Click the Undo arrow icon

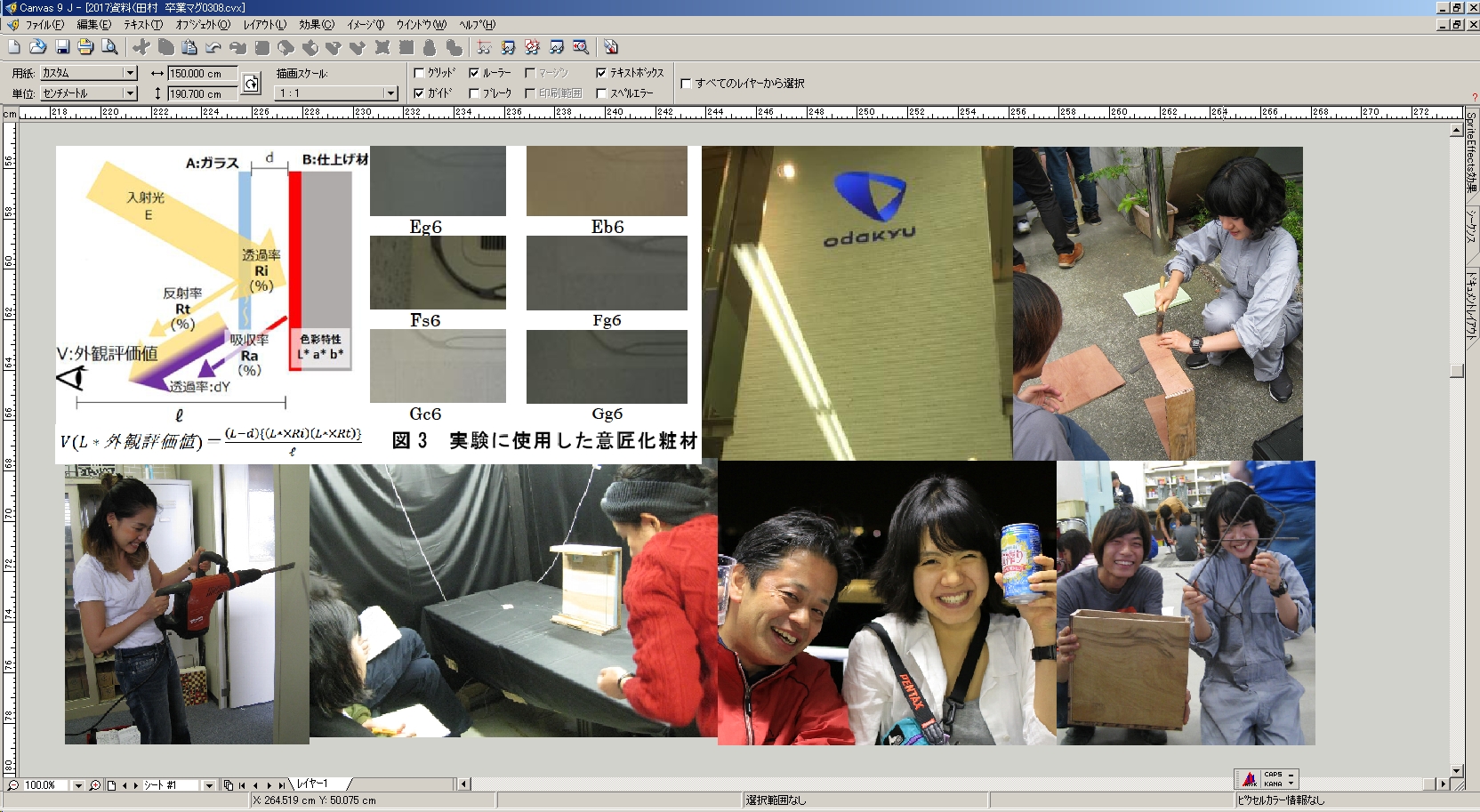click(213, 47)
